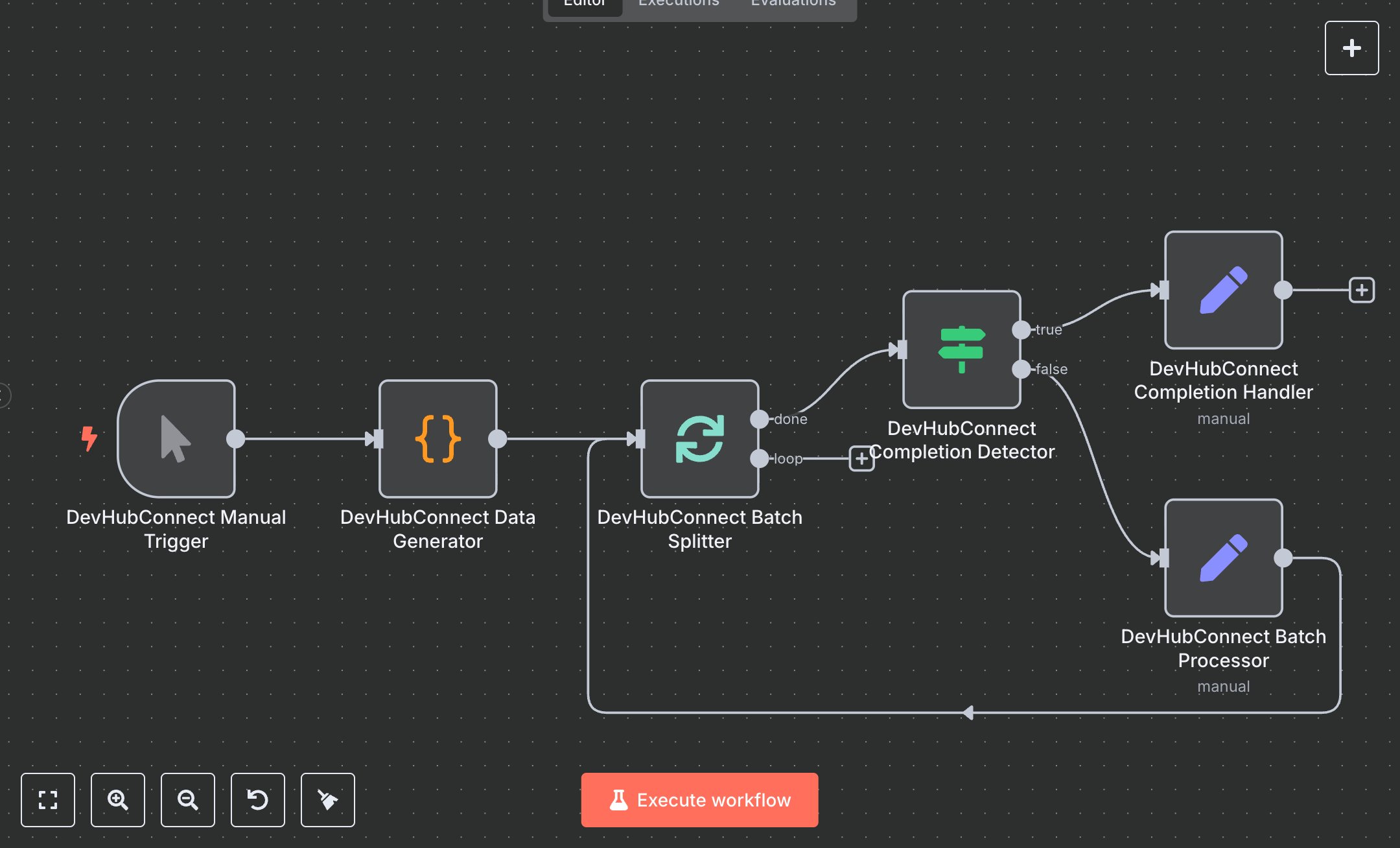
Task: Zoom in using the magnifier plus icon
Action: pos(117,800)
